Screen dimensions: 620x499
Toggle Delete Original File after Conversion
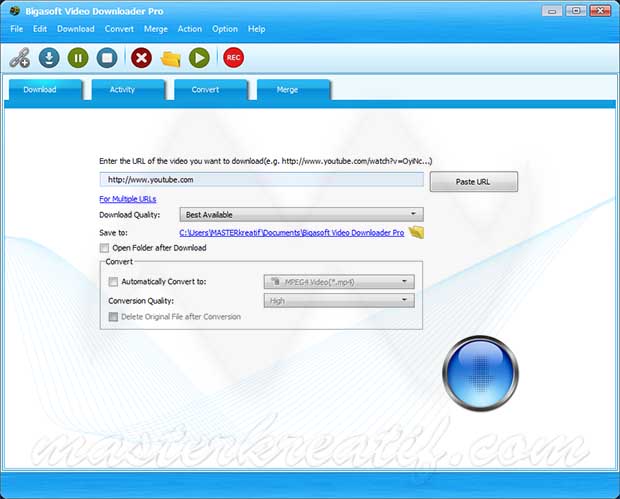pyautogui.click(x=113, y=317)
